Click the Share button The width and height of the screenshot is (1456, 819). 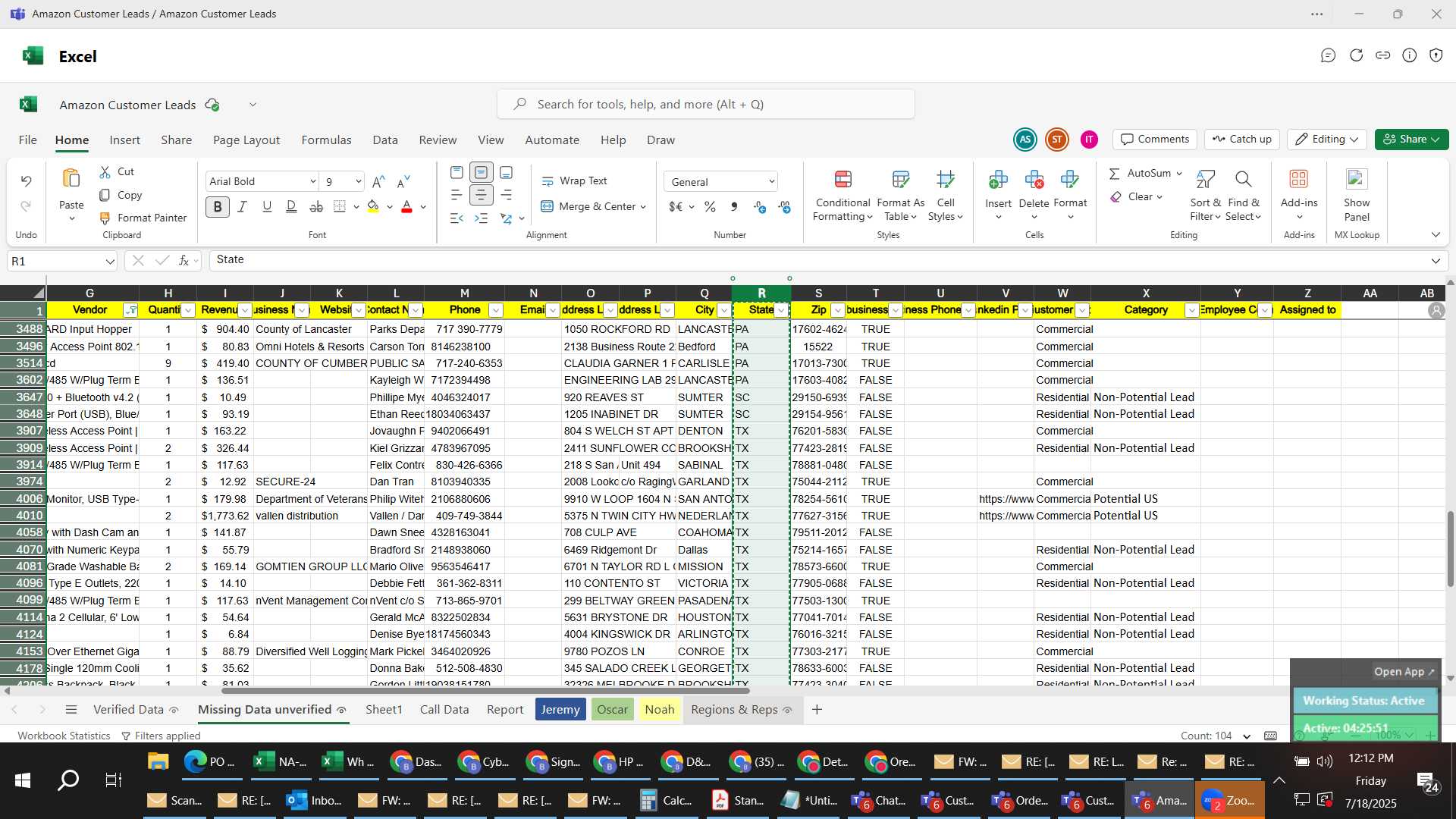coord(1411,139)
